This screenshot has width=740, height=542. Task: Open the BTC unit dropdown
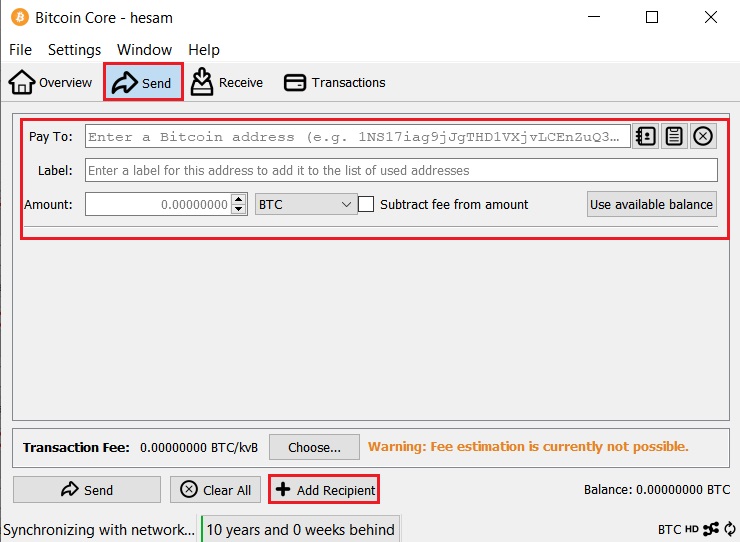[306, 204]
